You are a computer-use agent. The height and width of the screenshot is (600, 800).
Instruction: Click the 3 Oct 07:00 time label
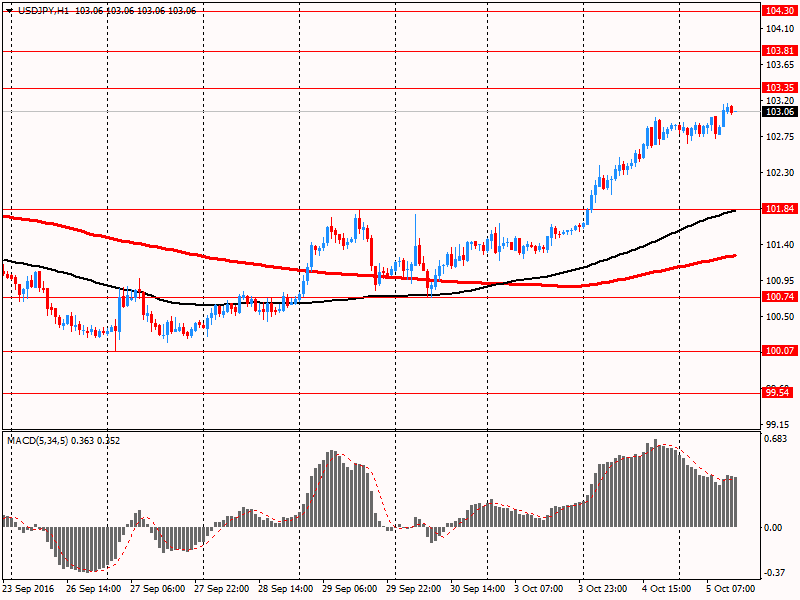[x=539, y=589]
